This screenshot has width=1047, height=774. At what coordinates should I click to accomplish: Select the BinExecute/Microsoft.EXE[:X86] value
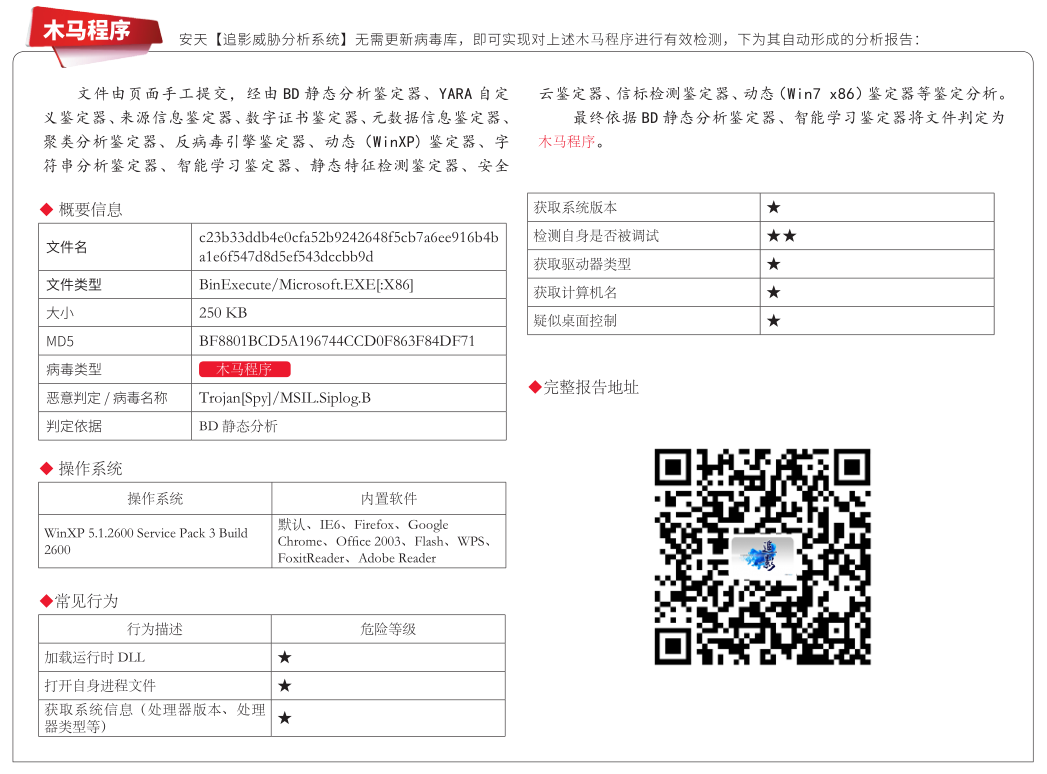pos(306,284)
